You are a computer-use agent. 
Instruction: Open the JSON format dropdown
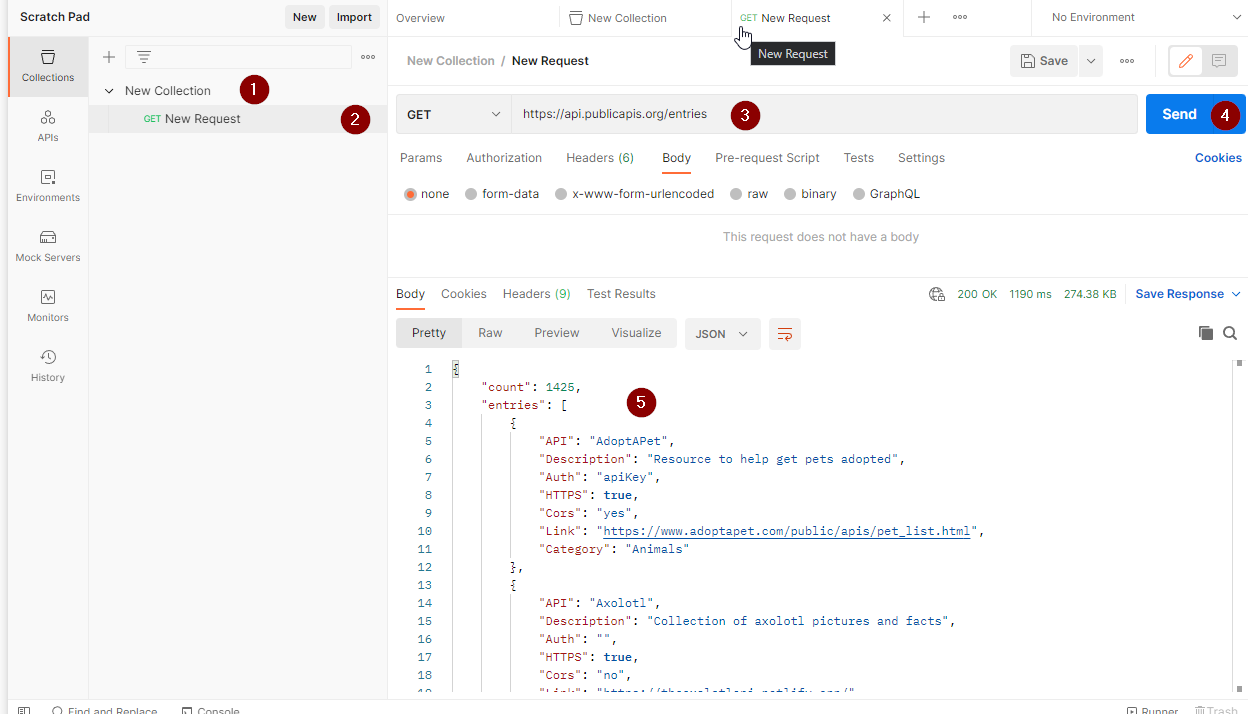[722, 334]
